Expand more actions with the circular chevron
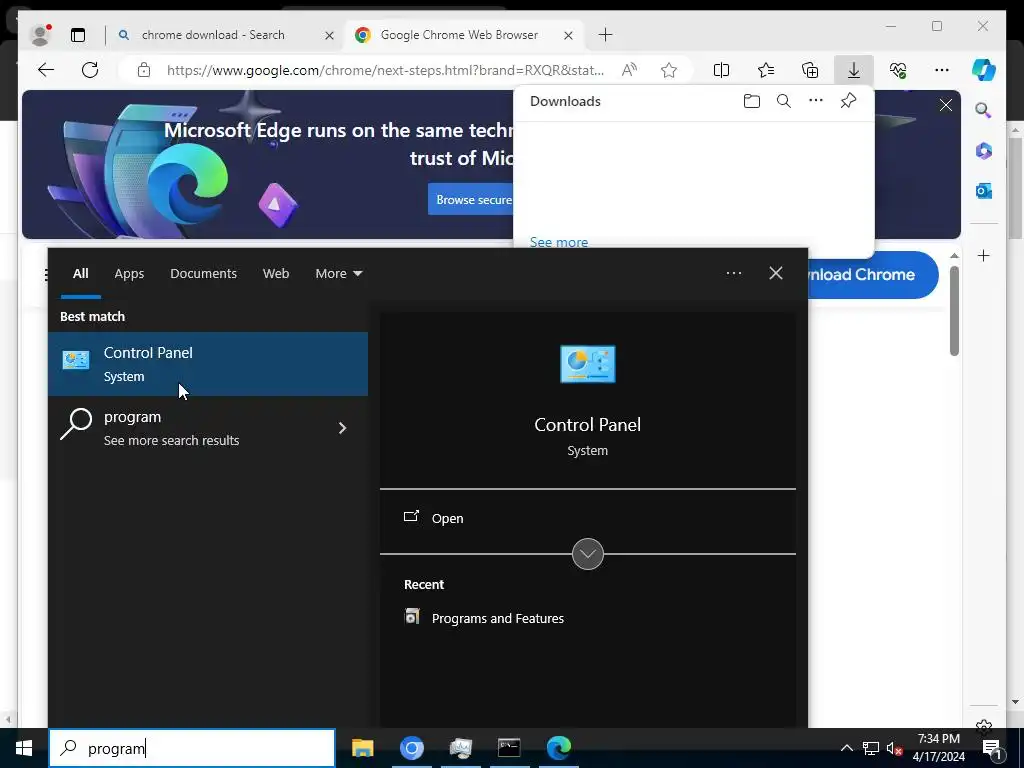Viewport: 1024px width, 768px height. point(588,554)
